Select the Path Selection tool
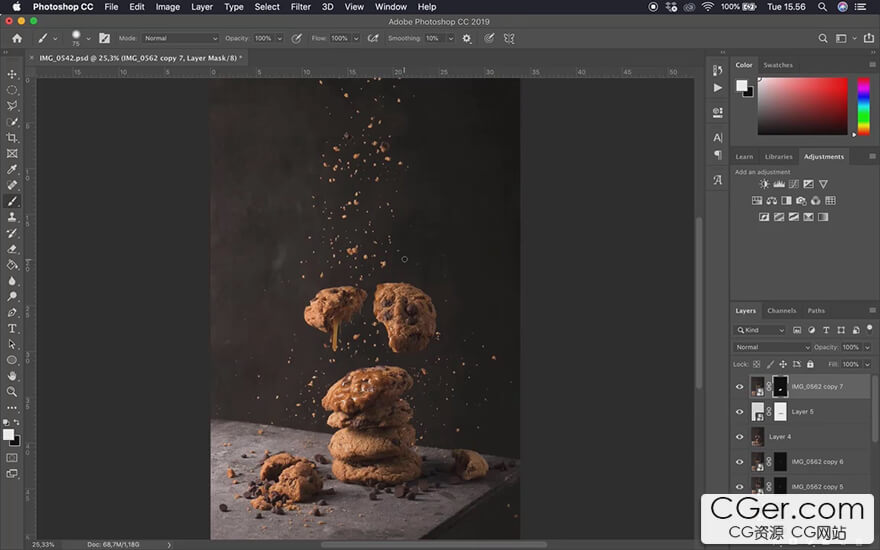The width and height of the screenshot is (880, 550). coord(12,344)
